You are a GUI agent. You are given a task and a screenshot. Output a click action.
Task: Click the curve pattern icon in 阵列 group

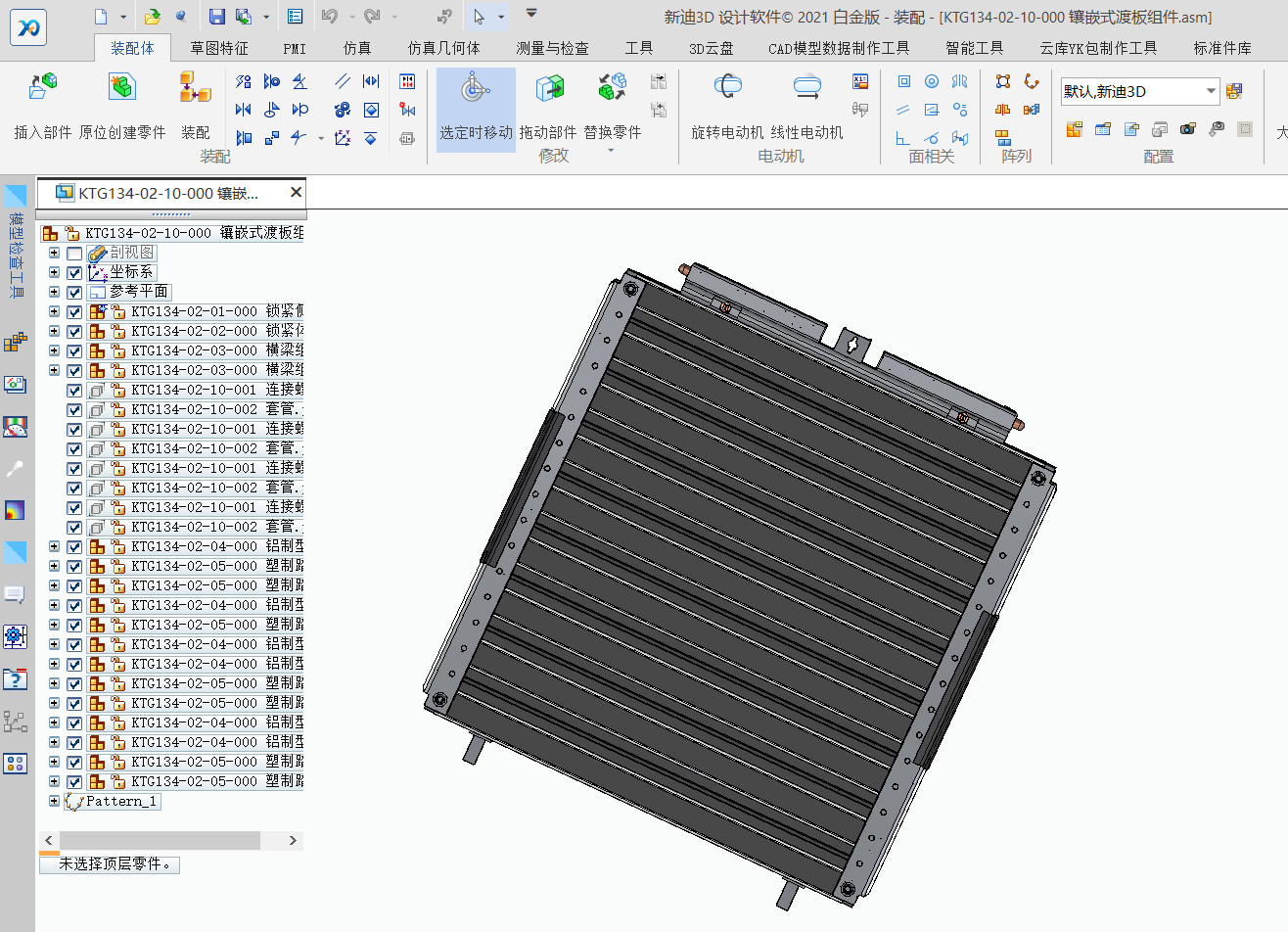point(1032,81)
